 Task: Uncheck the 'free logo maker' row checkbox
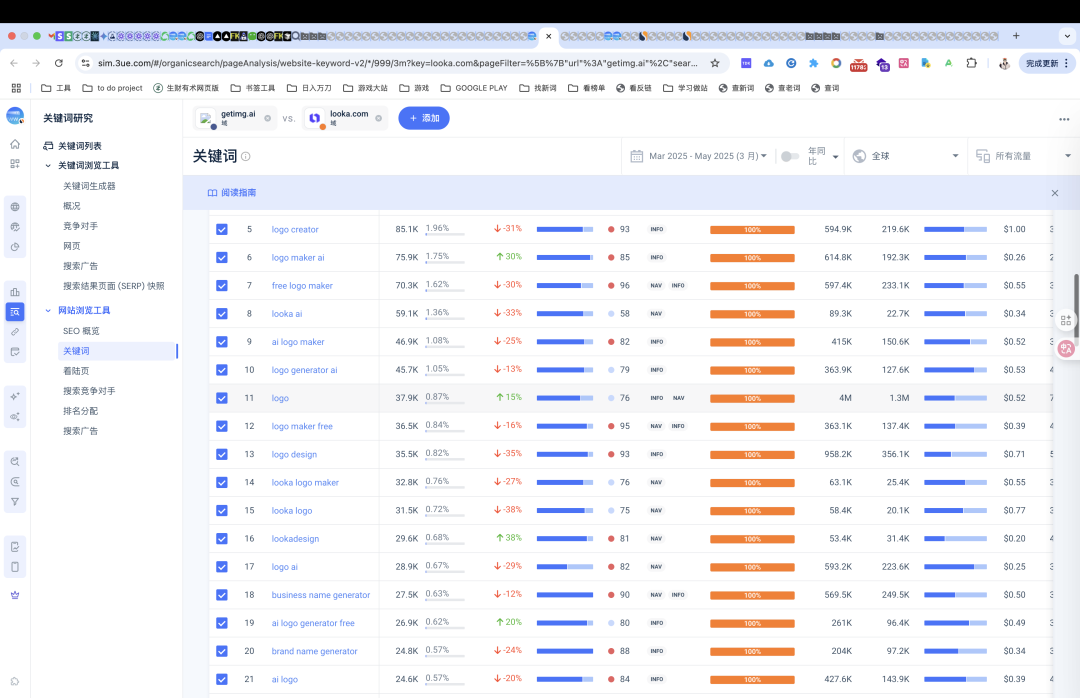222,285
